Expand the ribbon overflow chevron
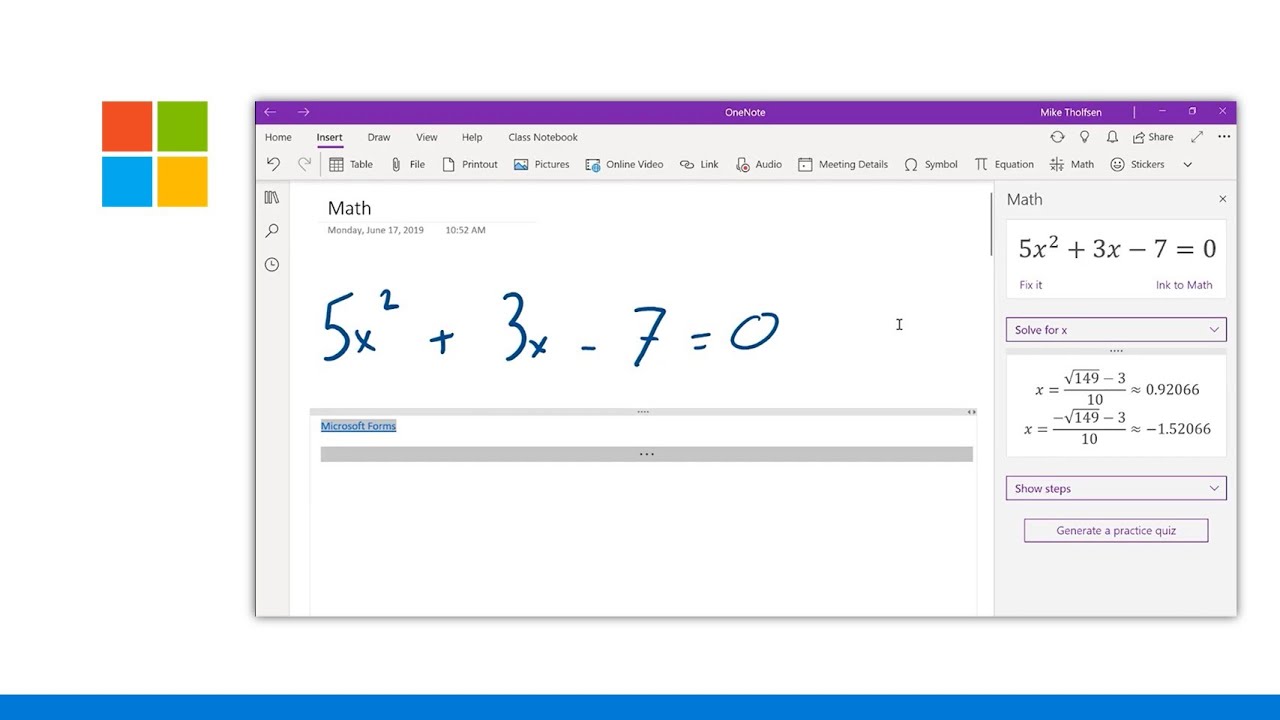1280x720 pixels. (x=1188, y=165)
